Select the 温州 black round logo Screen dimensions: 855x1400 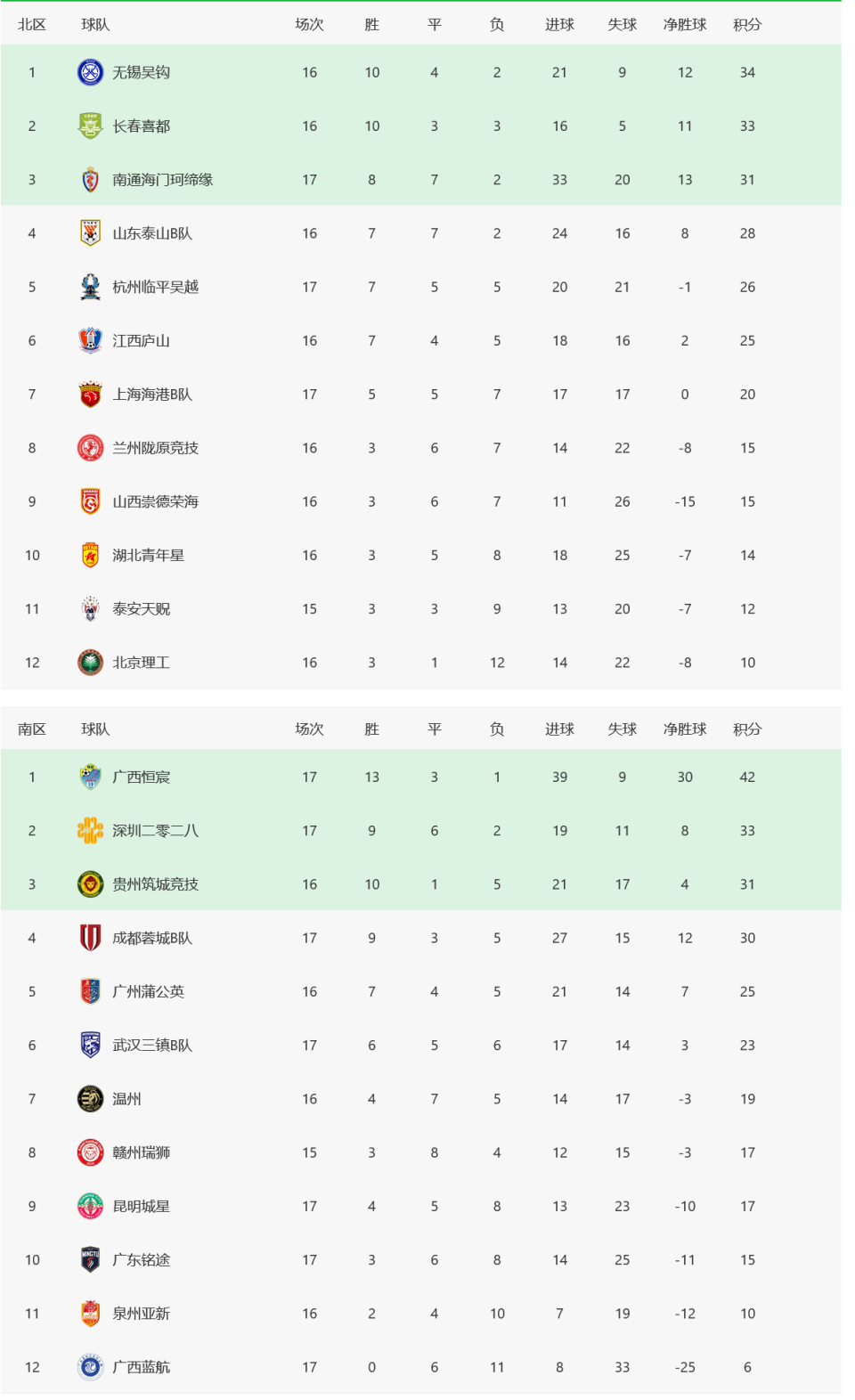point(90,1099)
